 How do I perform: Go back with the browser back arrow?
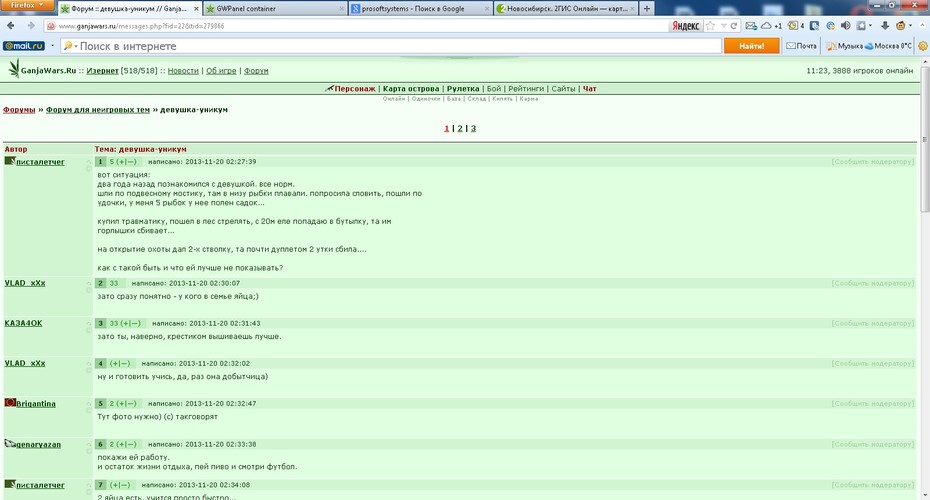[x=11, y=26]
